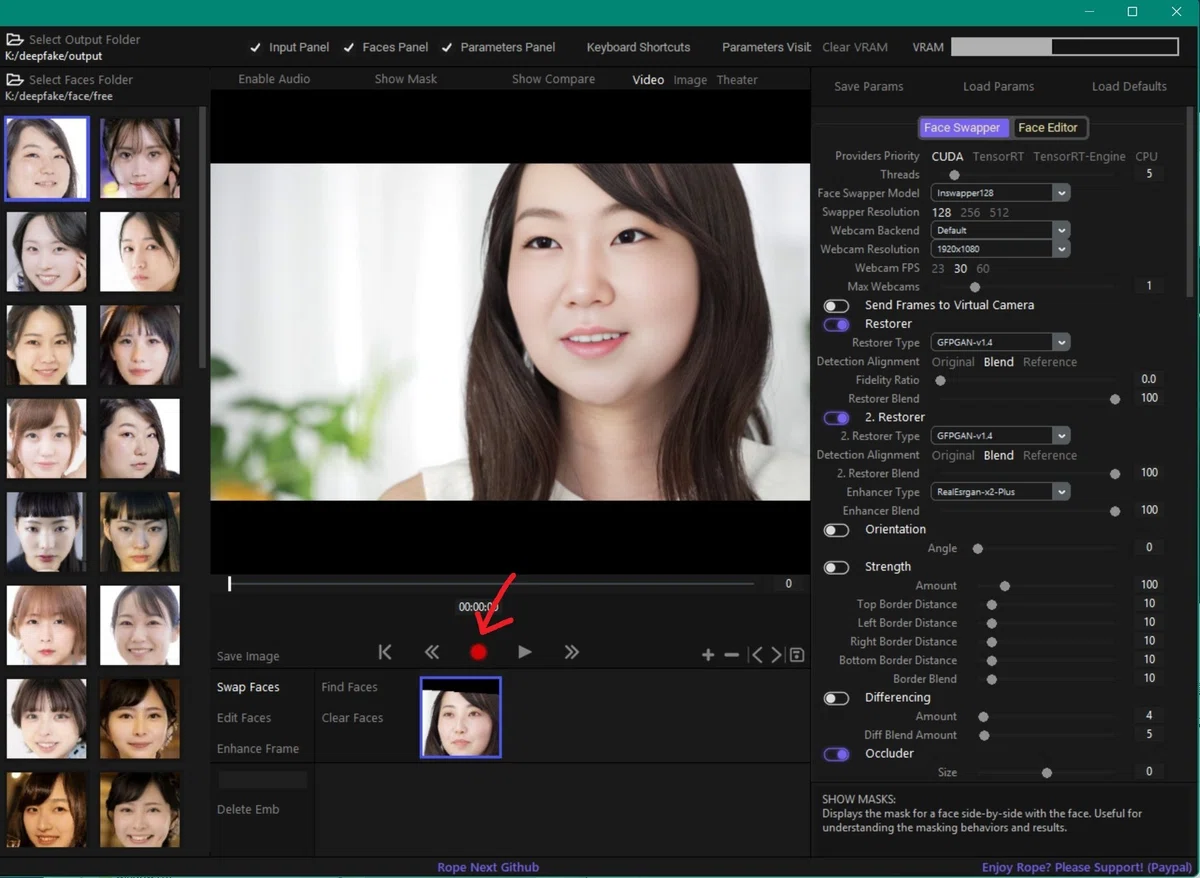Turn off the first Restorer switch
The height and width of the screenshot is (878, 1200).
(x=836, y=324)
